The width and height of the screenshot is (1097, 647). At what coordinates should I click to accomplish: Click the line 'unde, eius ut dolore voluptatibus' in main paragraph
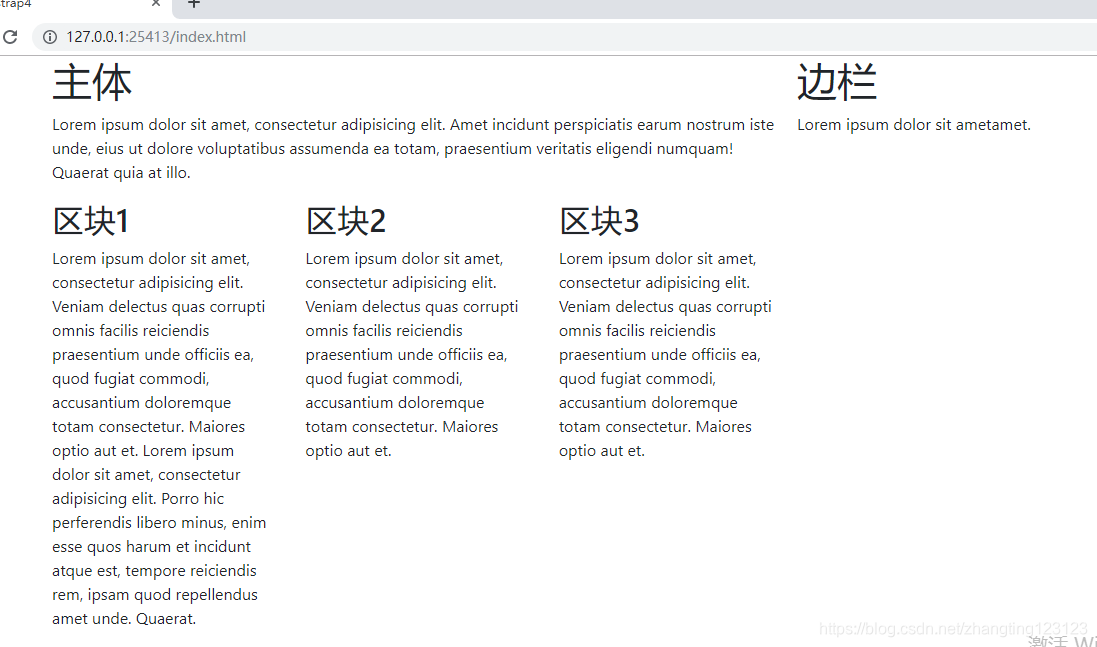click(x=392, y=148)
